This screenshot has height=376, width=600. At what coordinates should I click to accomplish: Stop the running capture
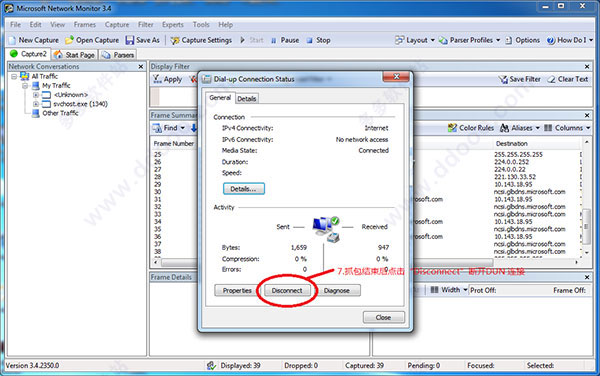pos(318,40)
